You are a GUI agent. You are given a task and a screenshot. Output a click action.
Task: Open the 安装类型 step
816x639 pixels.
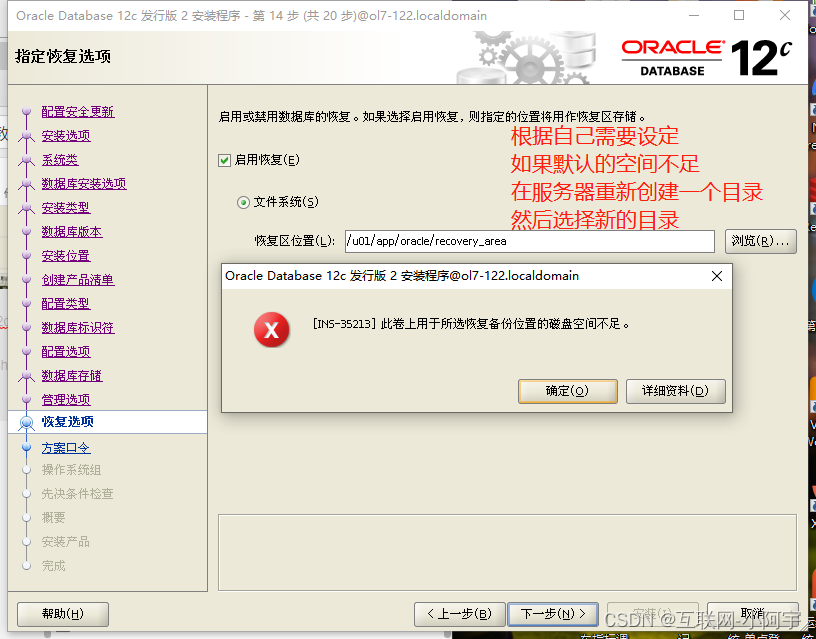pyautogui.click(x=66, y=208)
